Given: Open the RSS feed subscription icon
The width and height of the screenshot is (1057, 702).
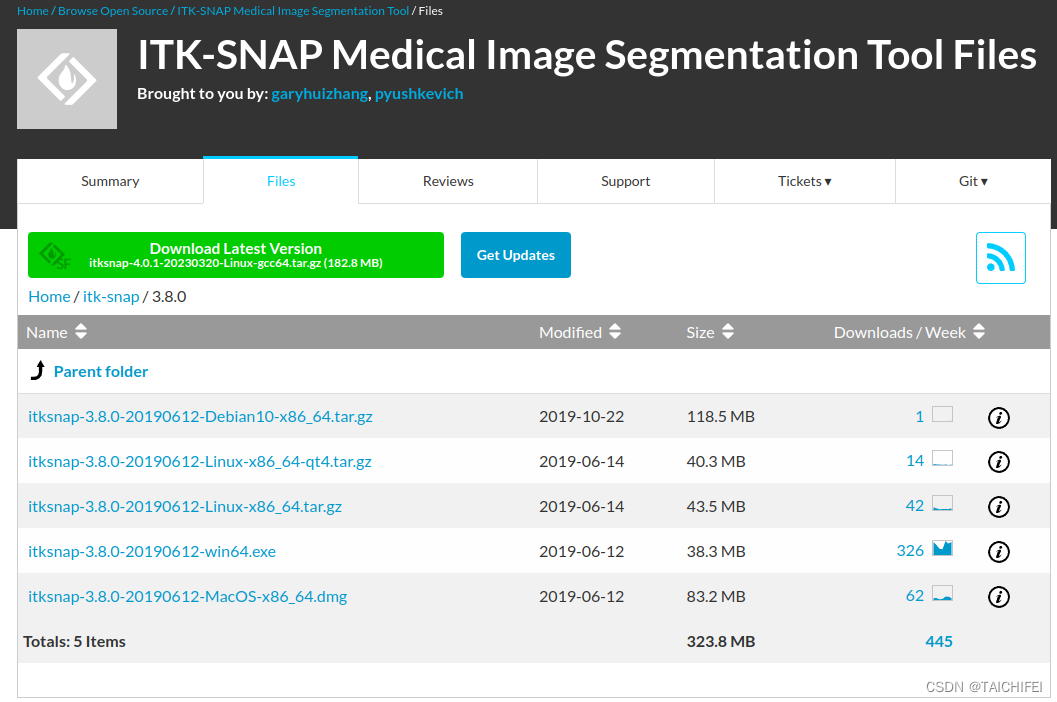Looking at the screenshot, I should (x=1000, y=257).
